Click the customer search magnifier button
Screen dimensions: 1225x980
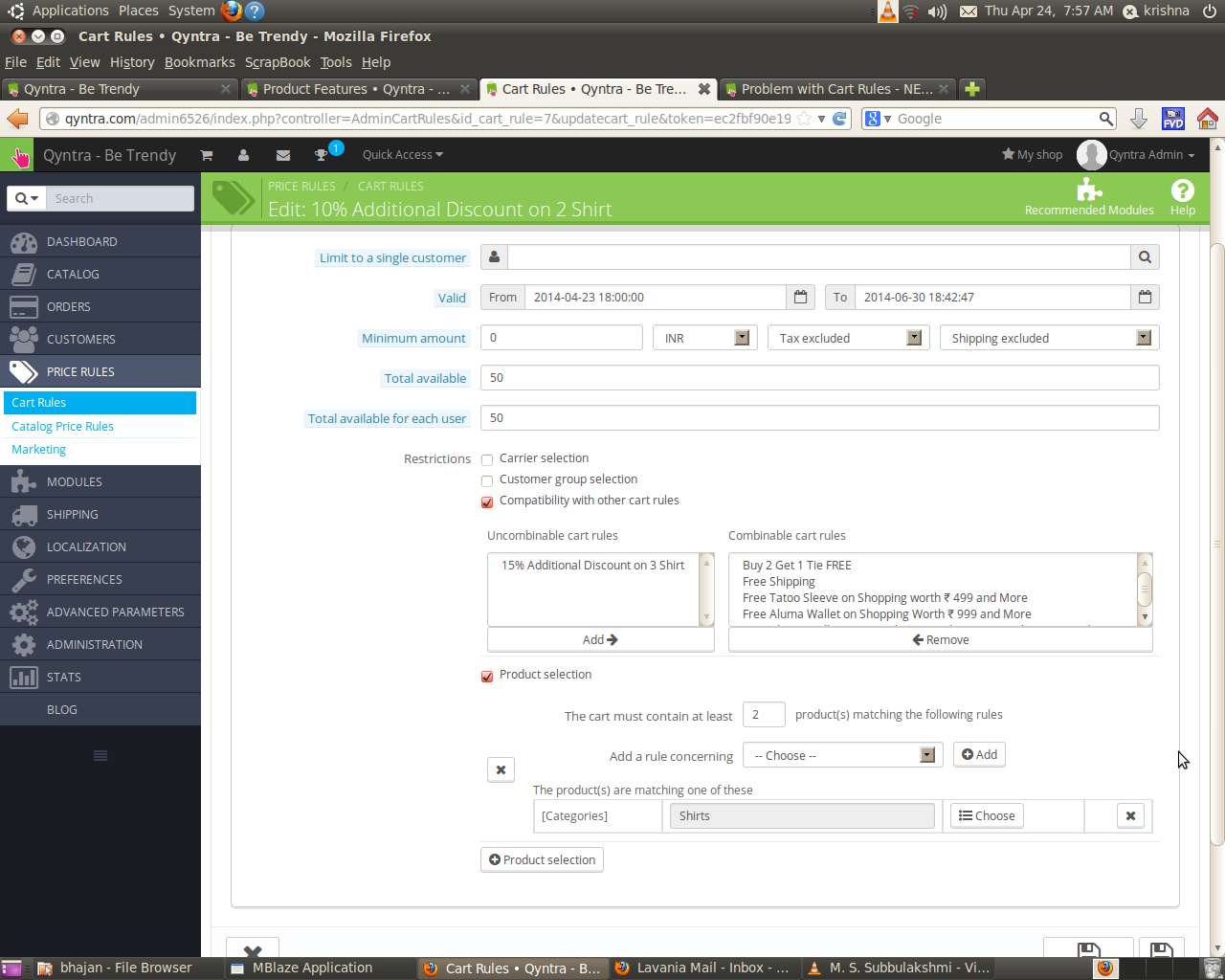1145,257
